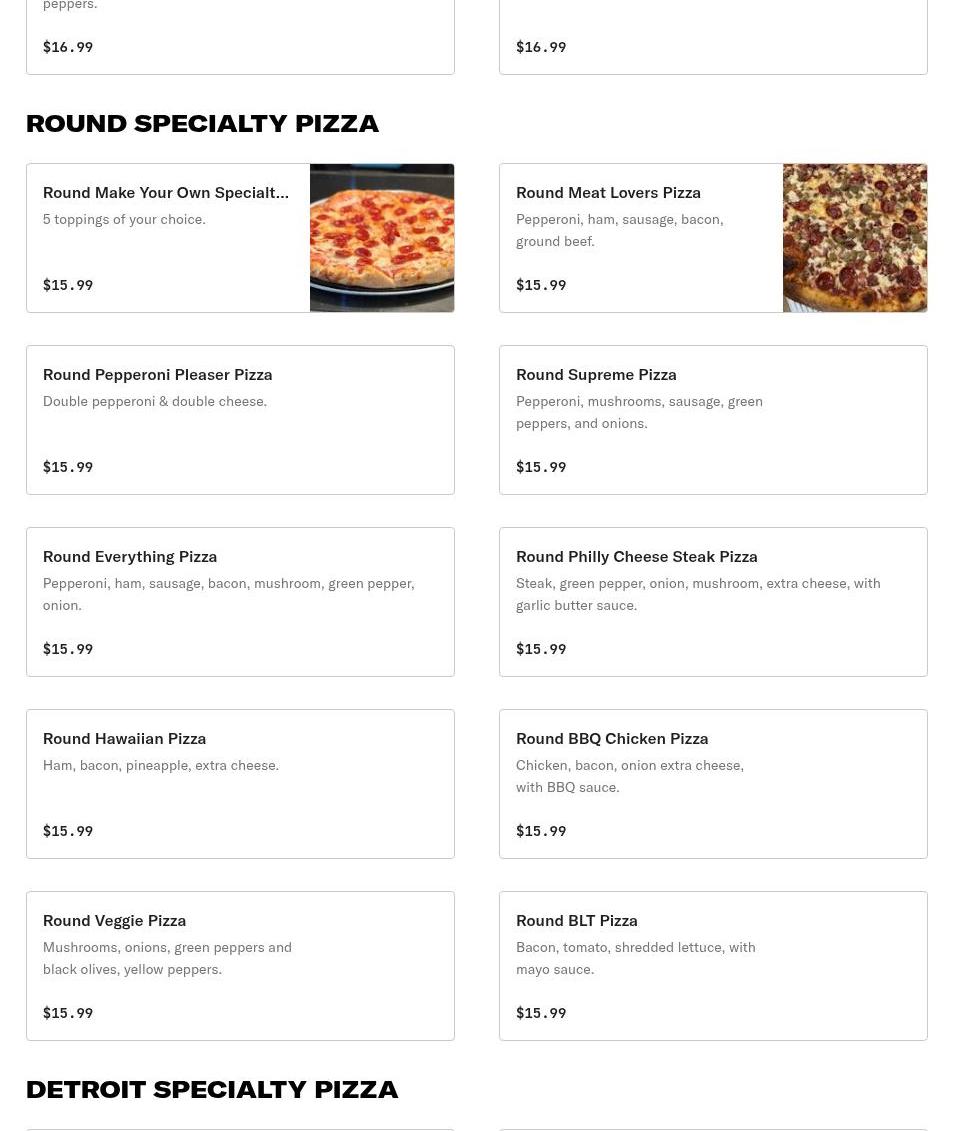Open the first item priced $16.99
970x1131 pixels.
[x=240, y=37]
